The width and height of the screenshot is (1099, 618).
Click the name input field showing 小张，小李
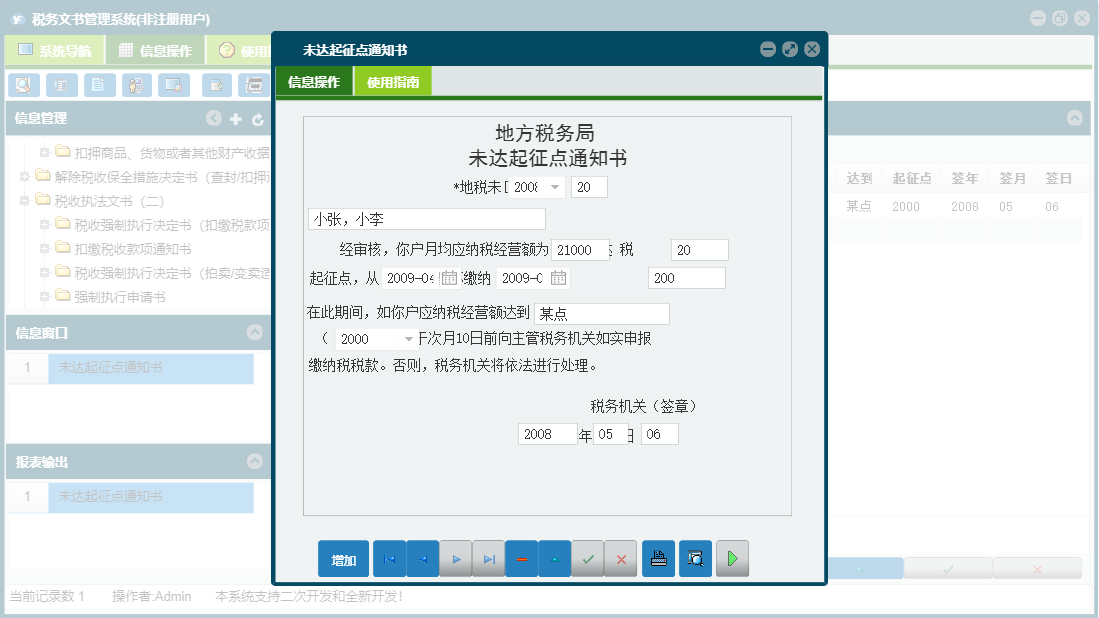[x=426, y=218]
